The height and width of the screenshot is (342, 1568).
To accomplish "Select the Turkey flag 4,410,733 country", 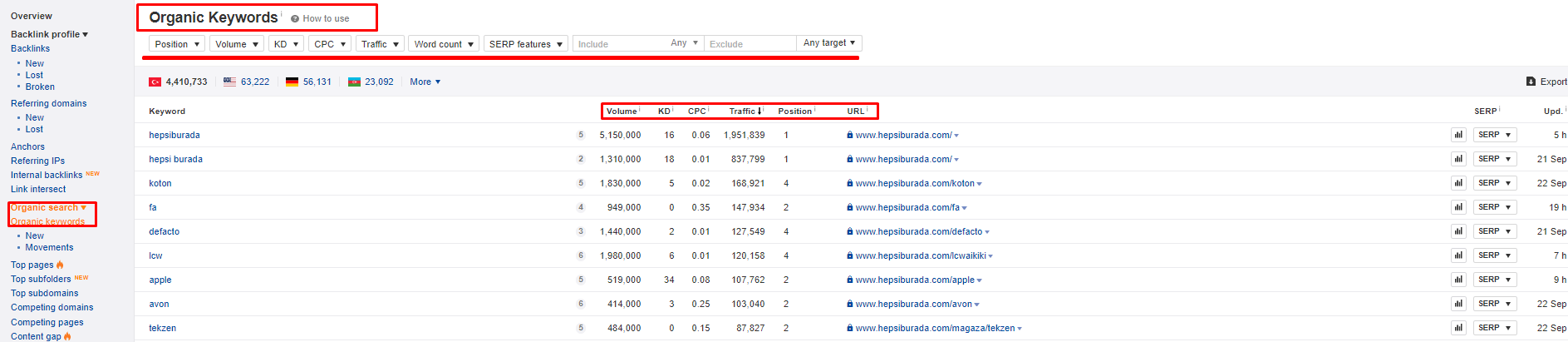I will point(178,82).
